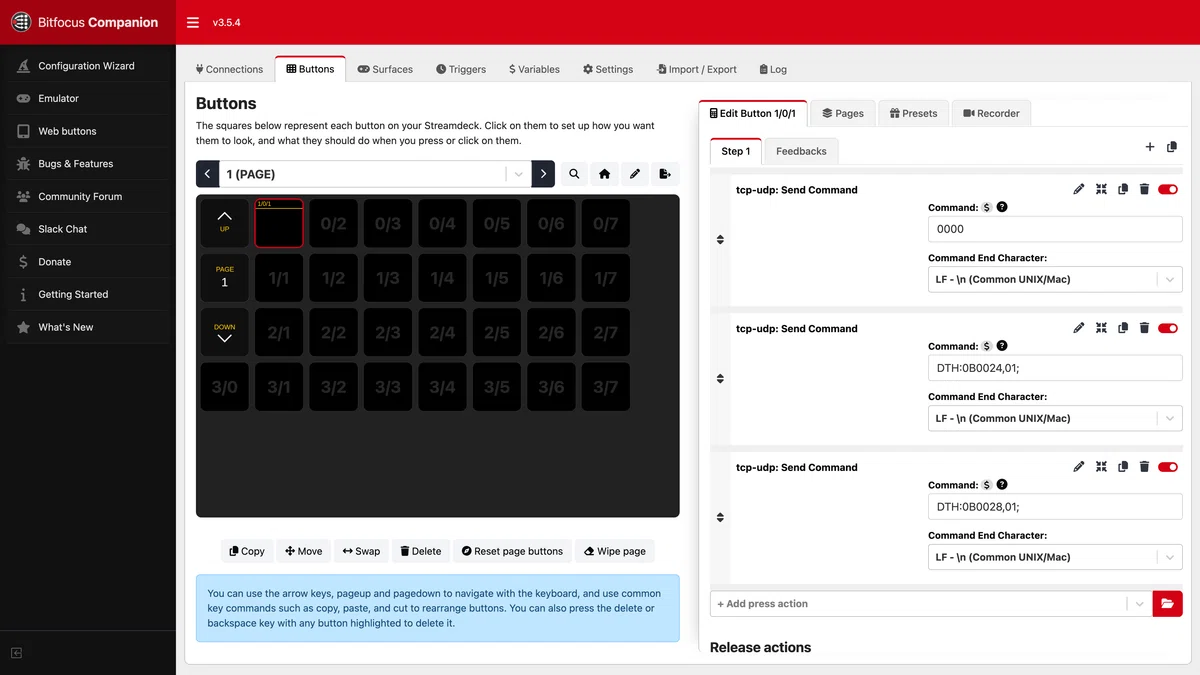Image resolution: width=1200 pixels, height=675 pixels.
Task: Open the Presets tab
Action: (x=913, y=113)
